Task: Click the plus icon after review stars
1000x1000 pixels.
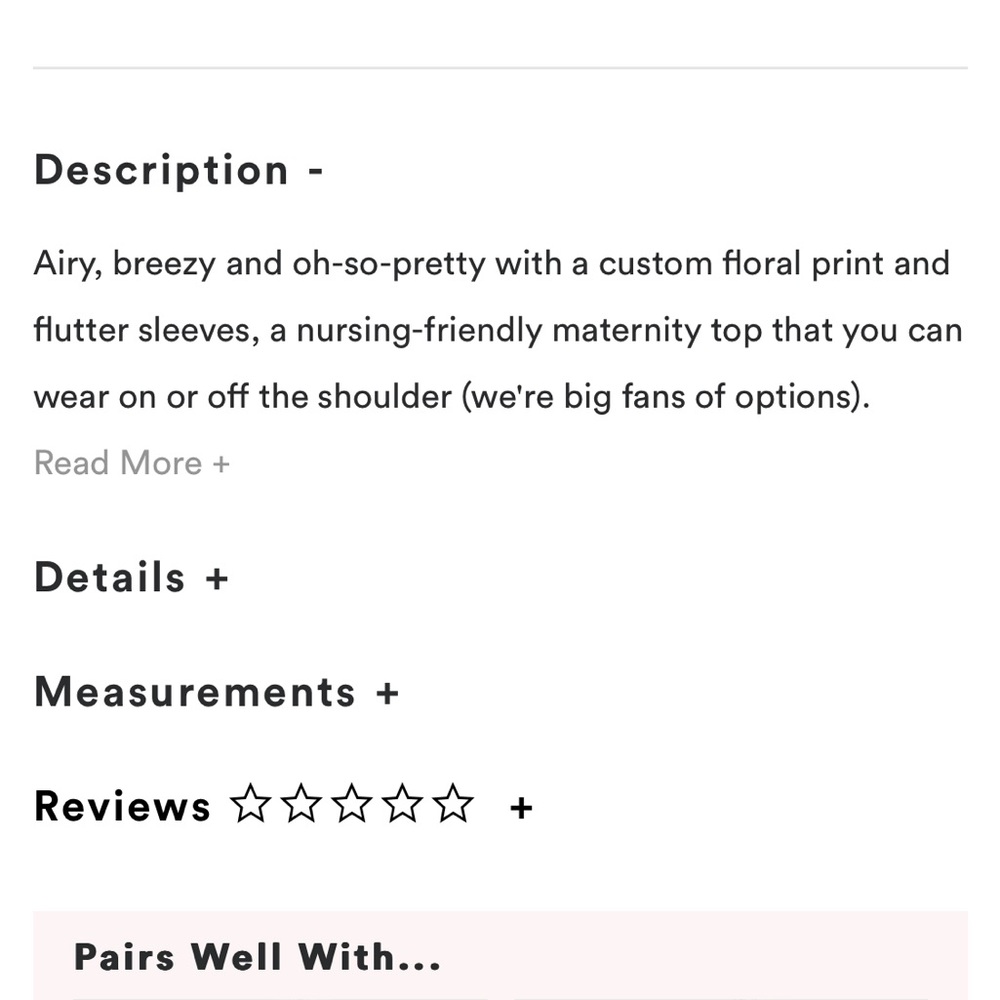Action: 521,808
